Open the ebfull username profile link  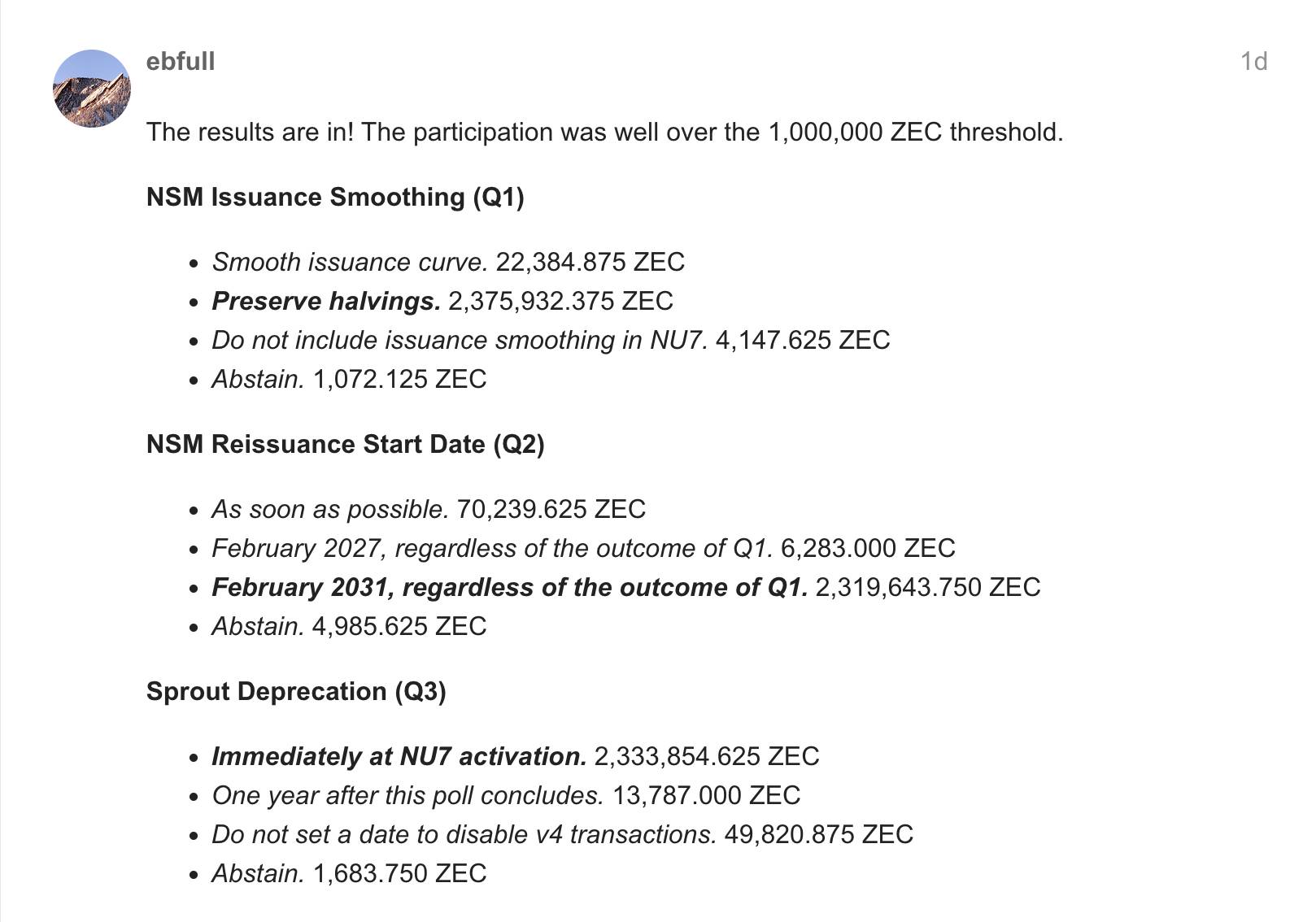[x=181, y=62]
